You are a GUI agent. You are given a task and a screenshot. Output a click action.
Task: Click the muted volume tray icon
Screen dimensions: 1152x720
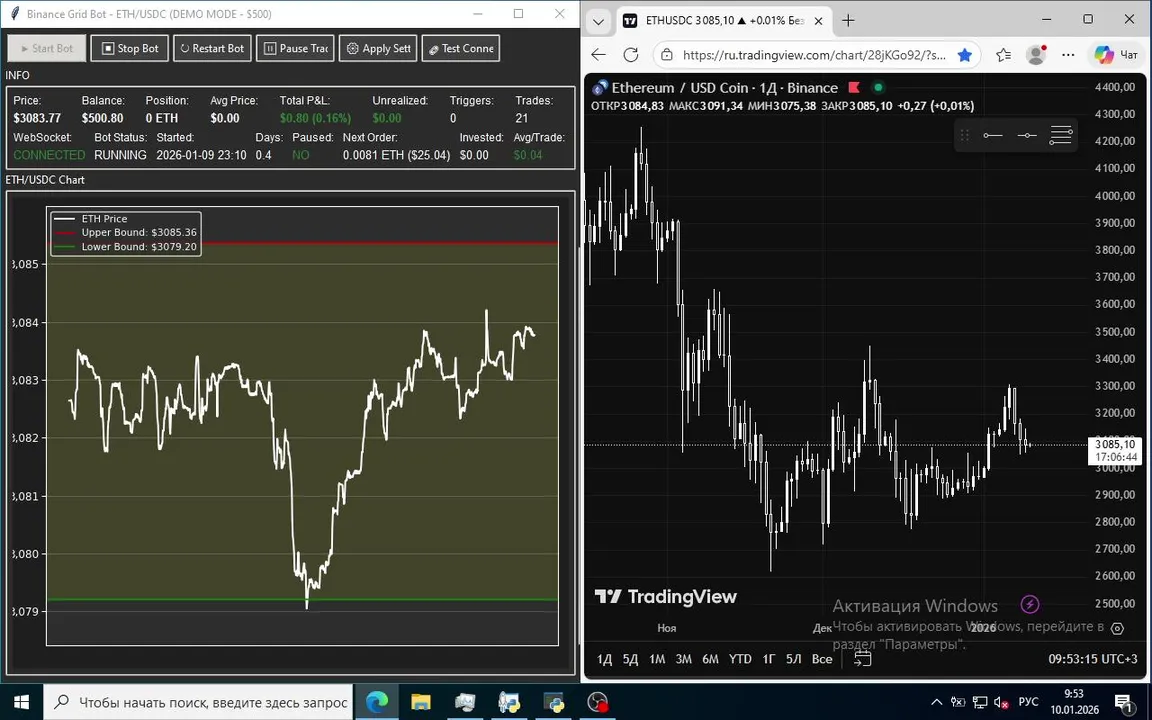click(1001, 702)
